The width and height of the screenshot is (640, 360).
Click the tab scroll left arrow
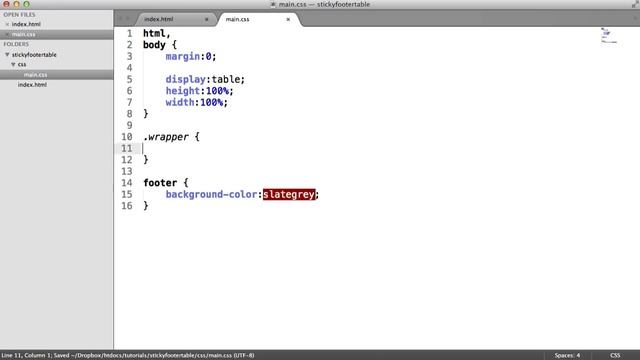coord(120,19)
